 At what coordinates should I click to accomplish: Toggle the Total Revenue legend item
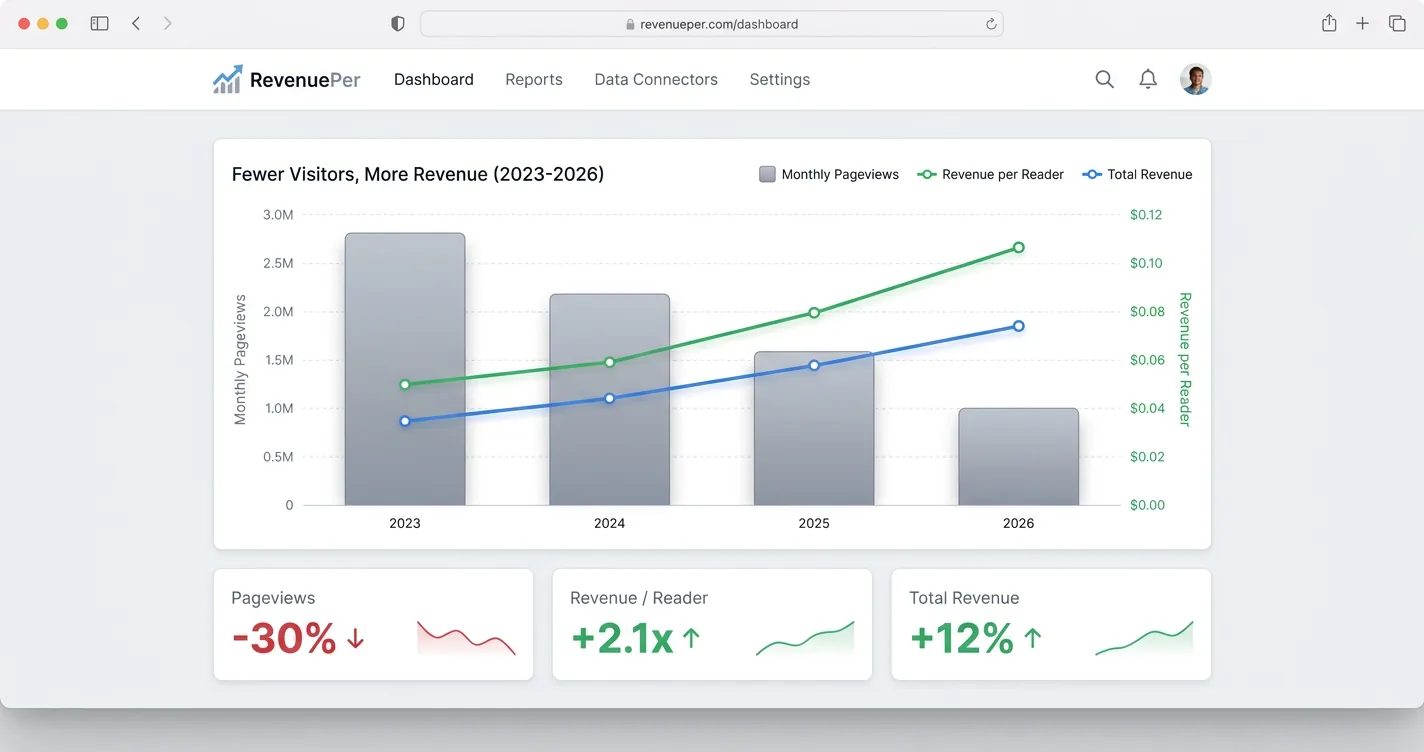[x=1138, y=174]
